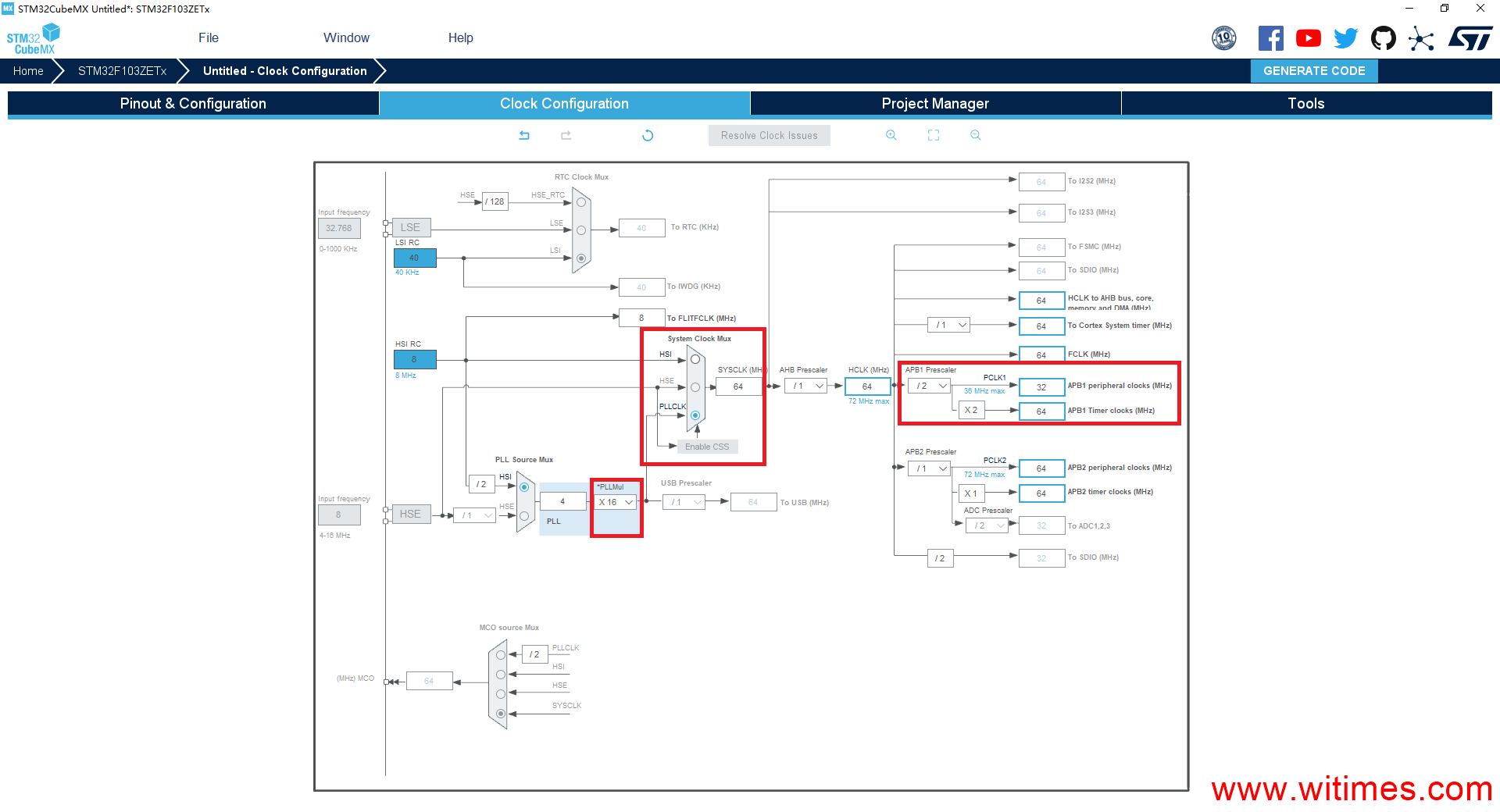Click the FCLK (MHz) value field

1041,355
